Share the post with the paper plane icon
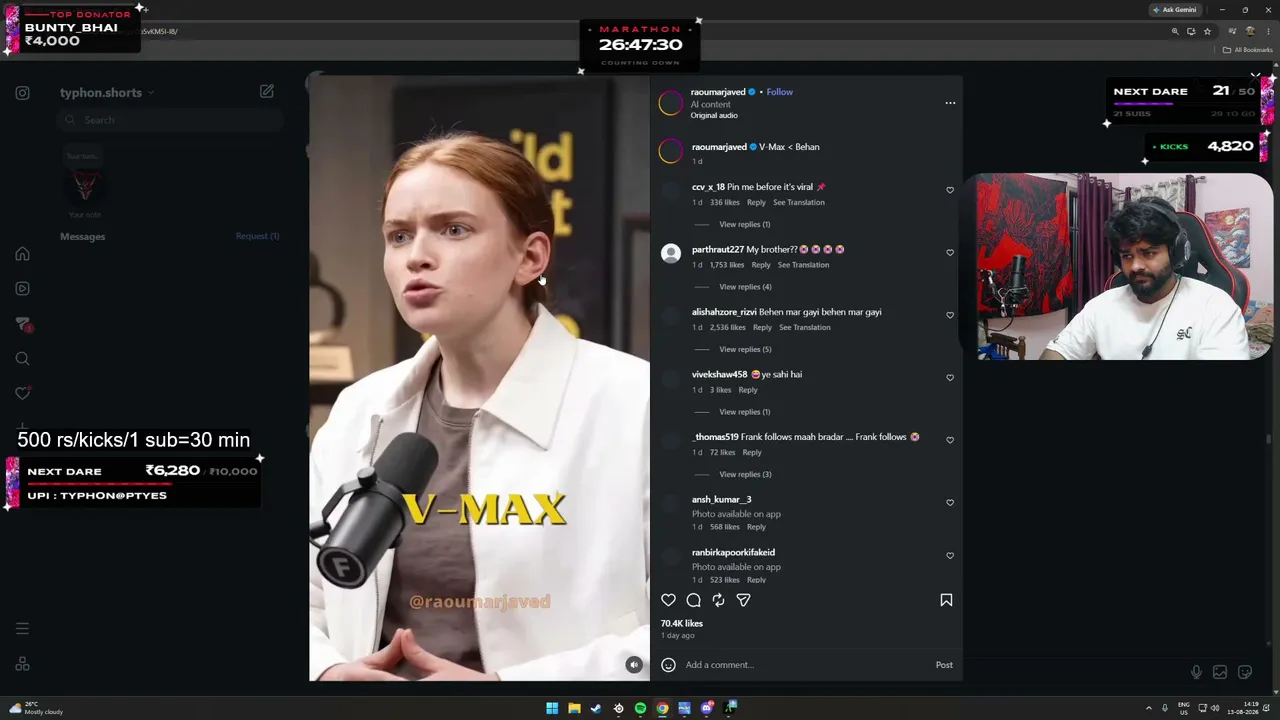Viewport: 1280px width, 720px height. [x=743, y=600]
